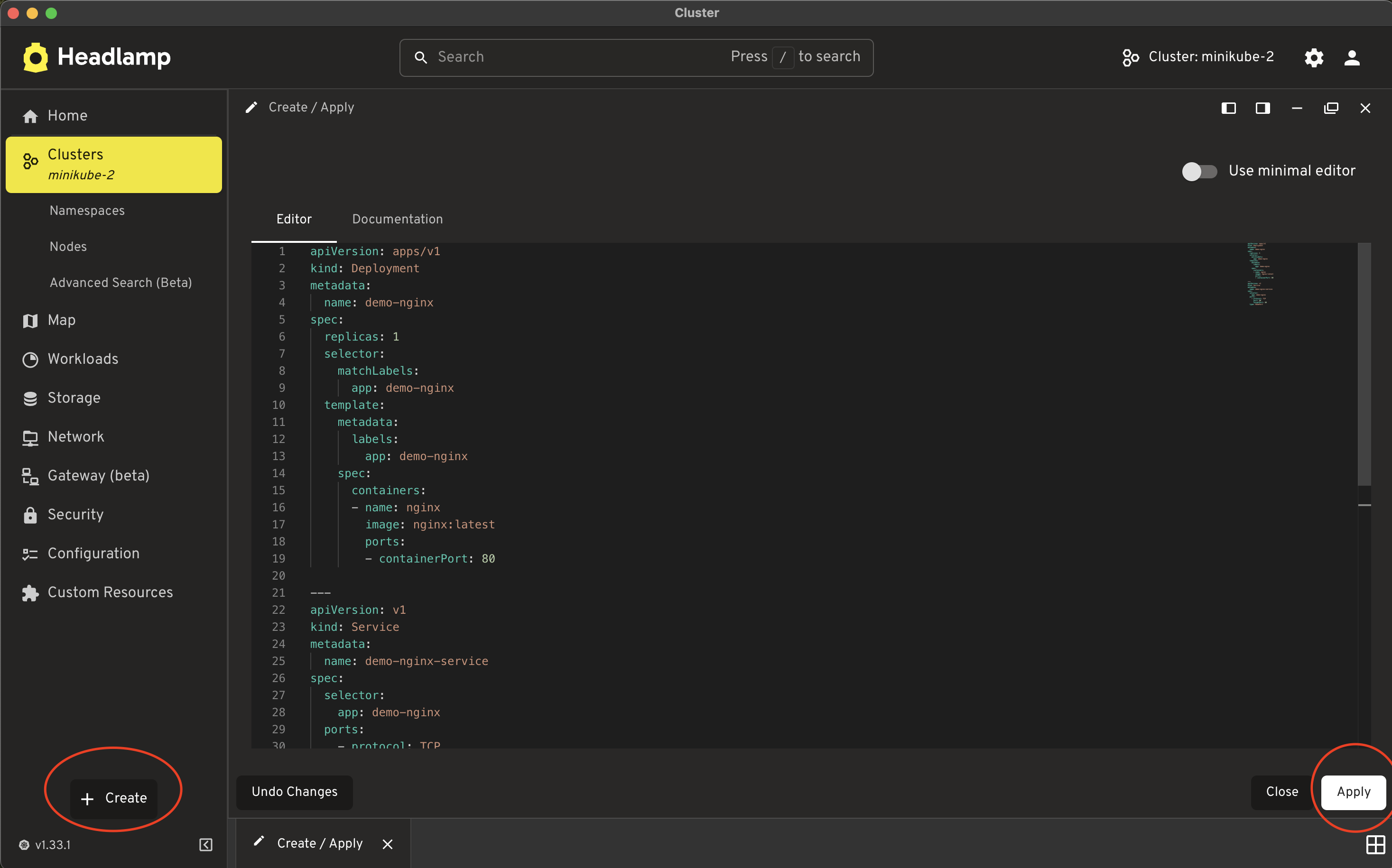Screen dimensions: 1392x868
Task: Switch to the Documentation tab
Action: 398,219
